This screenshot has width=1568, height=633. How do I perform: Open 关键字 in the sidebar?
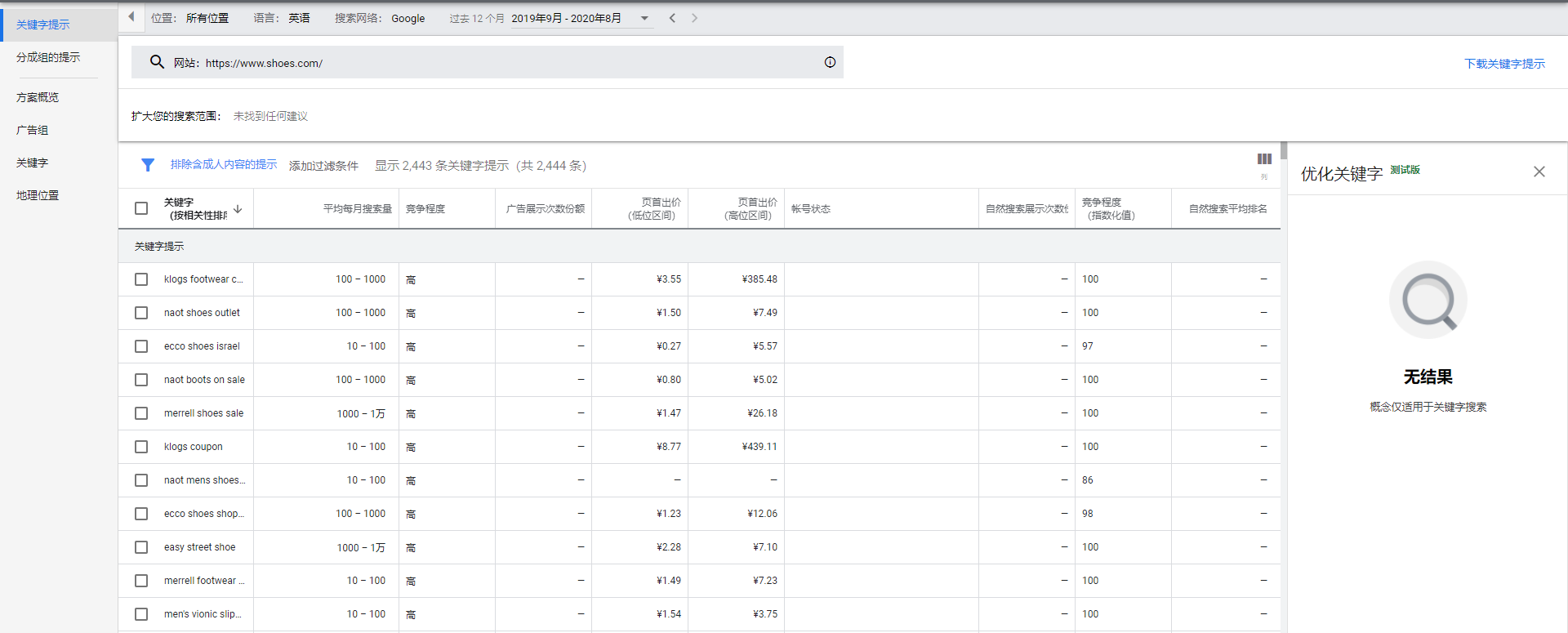(x=33, y=163)
